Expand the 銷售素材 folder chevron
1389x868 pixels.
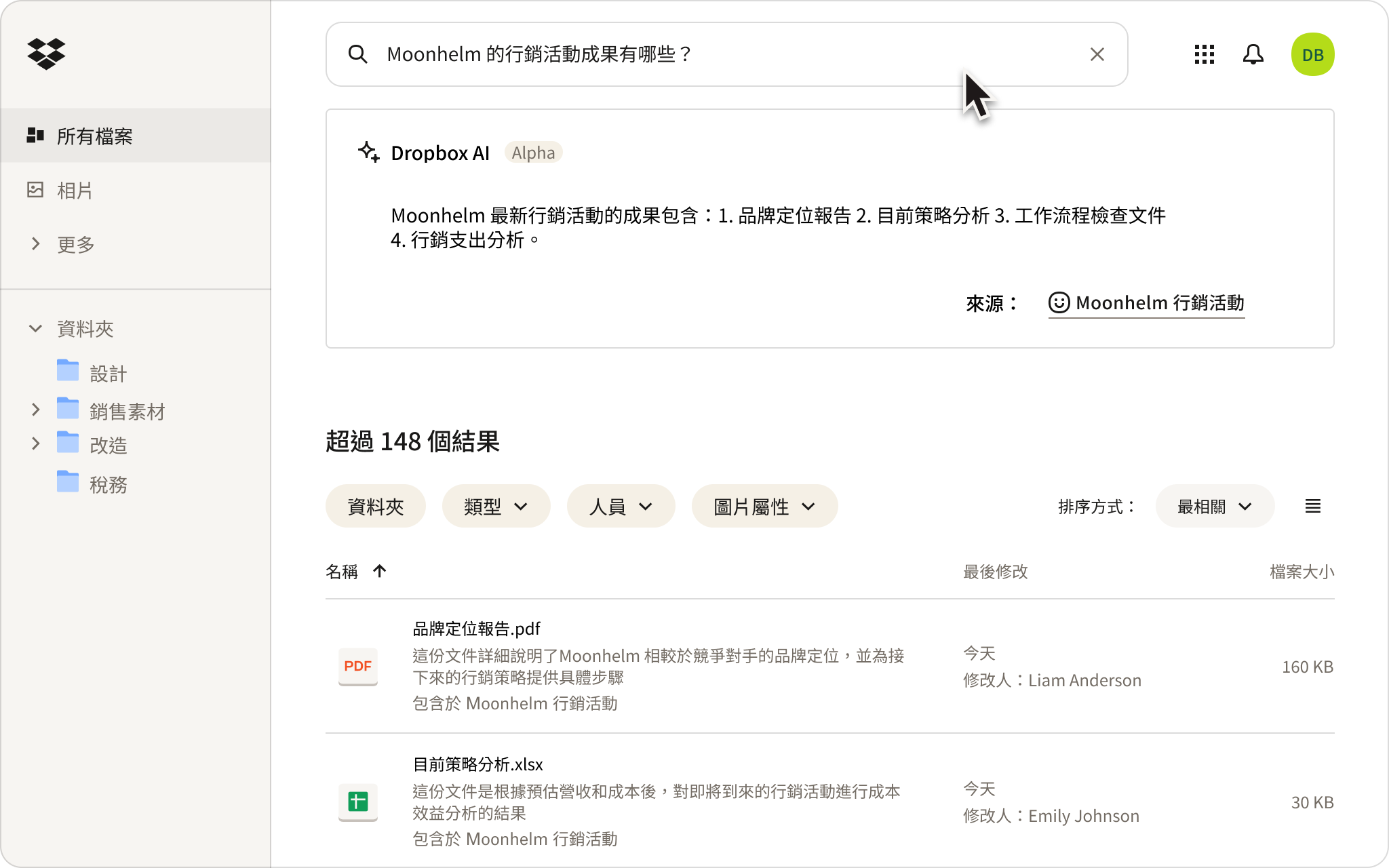pyautogui.click(x=35, y=410)
